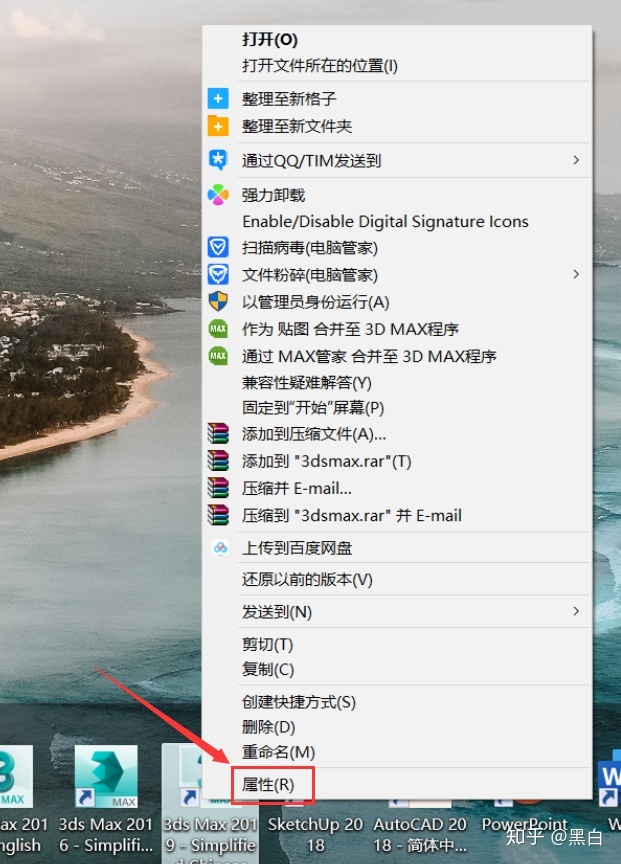Click 打开(O) in the context menu
Screen dimensions: 621x864
pyautogui.click(x=269, y=40)
